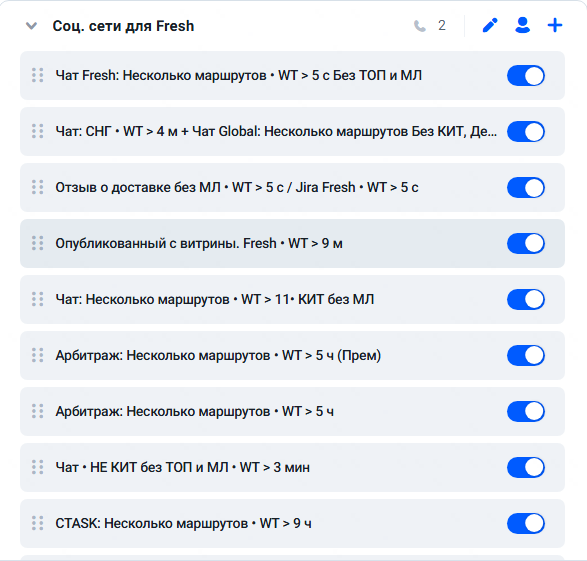Open the user assignment person icon
This screenshot has width=587, height=561.
coord(522,25)
